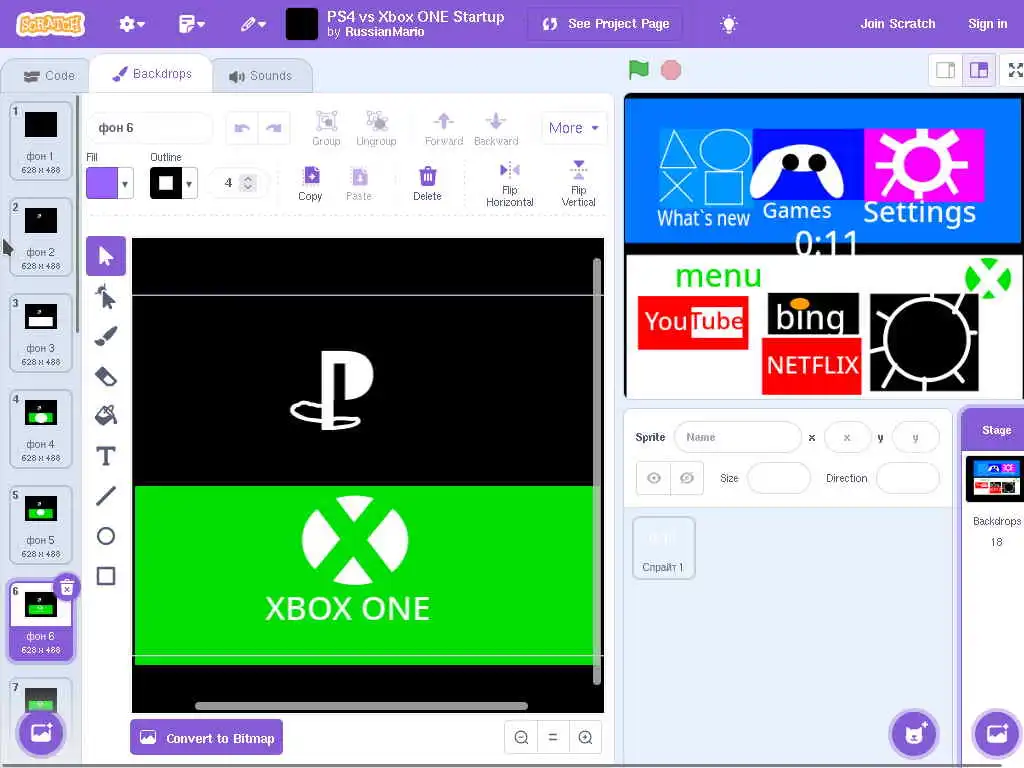Click the Delete trash icon
1024x768 pixels.
[427, 184]
